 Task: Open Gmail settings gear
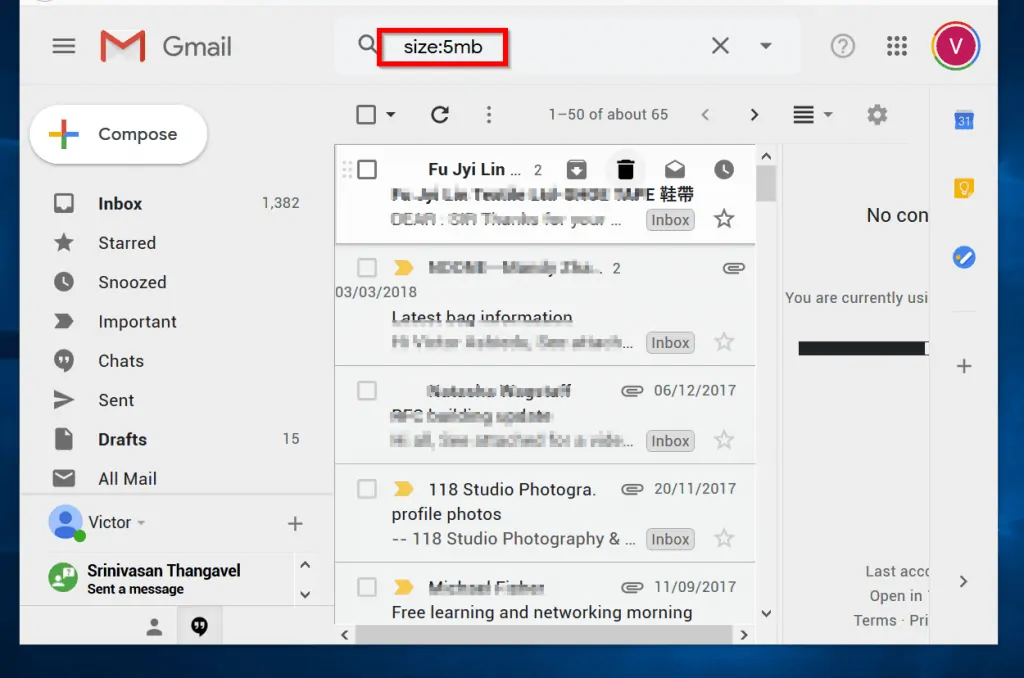click(x=877, y=114)
